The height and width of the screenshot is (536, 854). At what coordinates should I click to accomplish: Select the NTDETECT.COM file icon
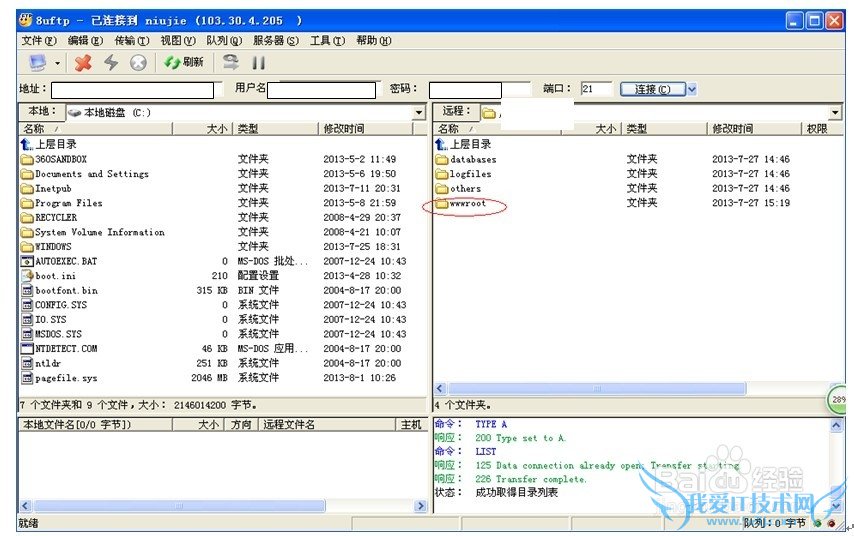click(x=27, y=349)
